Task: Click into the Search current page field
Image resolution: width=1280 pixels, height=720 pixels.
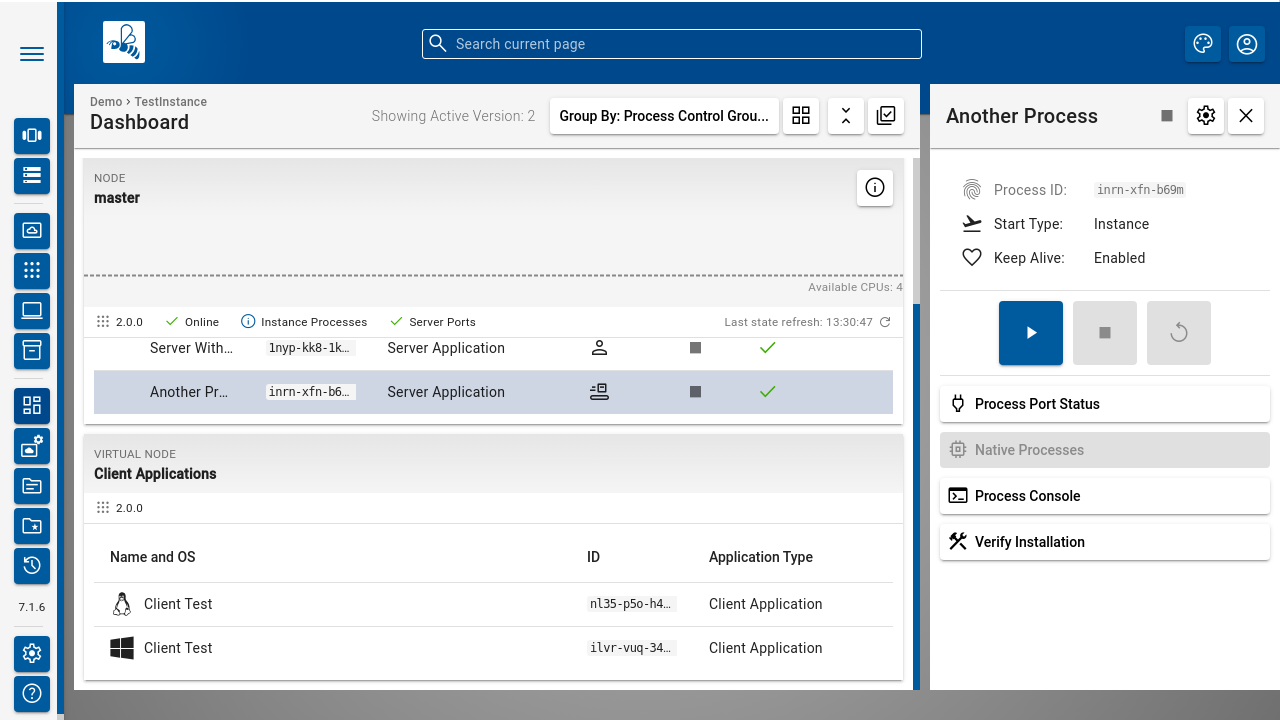Action: tap(672, 44)
